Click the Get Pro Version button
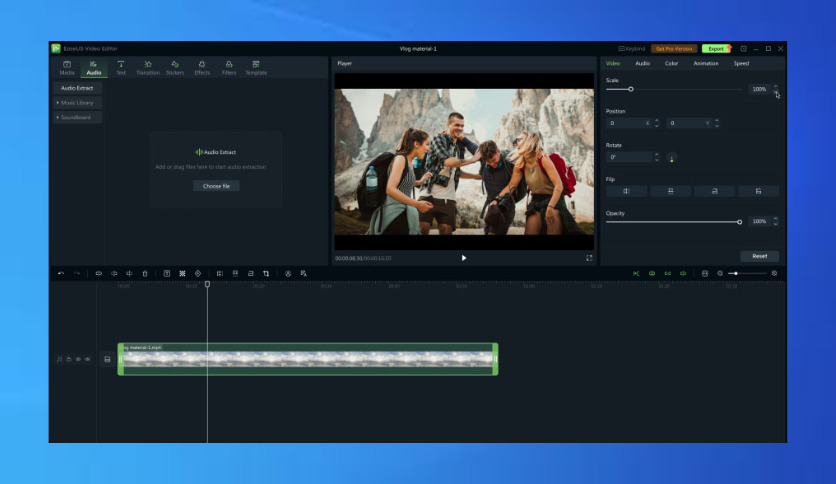This screenshot has height=484, width=836. [674, 49]
